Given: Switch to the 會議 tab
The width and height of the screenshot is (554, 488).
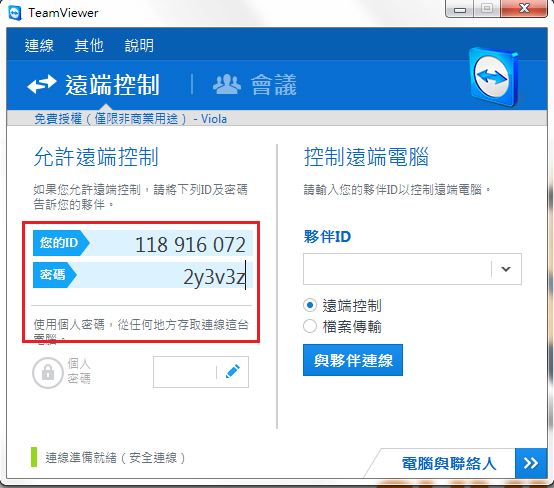Looking at the screenshot, I should (255, 84).
